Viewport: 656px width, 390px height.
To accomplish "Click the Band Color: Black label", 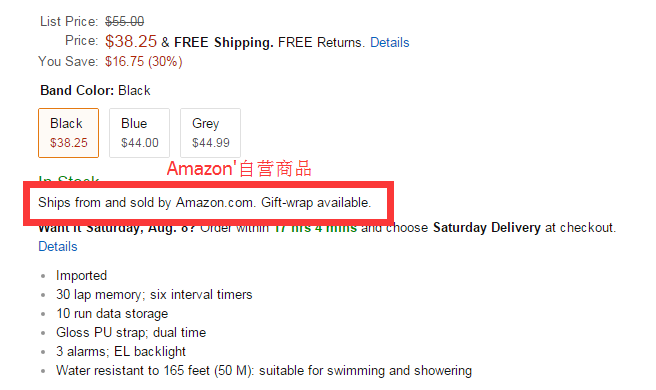I will click(x=95, y=90).
